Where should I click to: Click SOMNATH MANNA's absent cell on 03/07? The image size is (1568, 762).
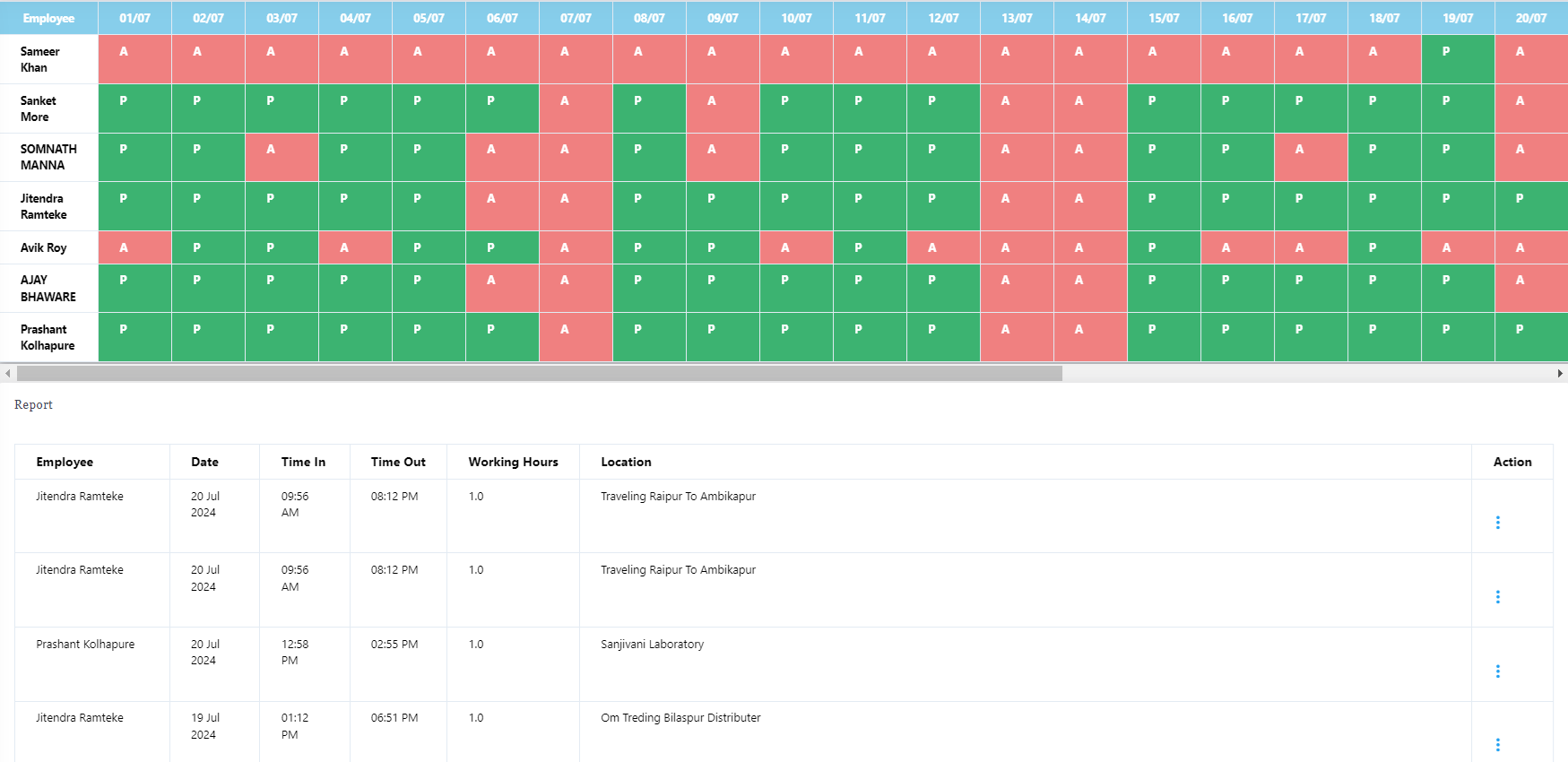(282, 157)
